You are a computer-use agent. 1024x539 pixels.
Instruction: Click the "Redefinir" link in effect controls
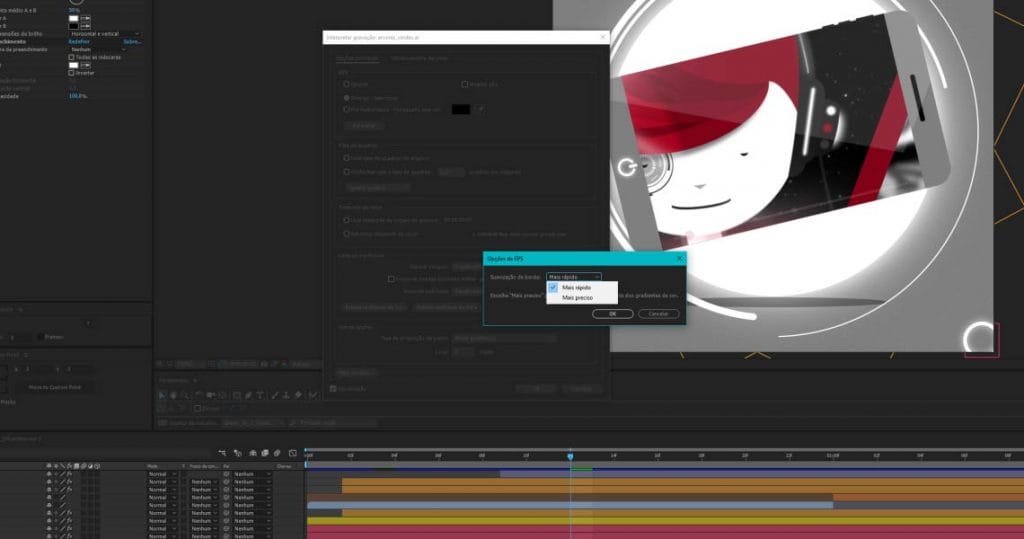[79, 42]
